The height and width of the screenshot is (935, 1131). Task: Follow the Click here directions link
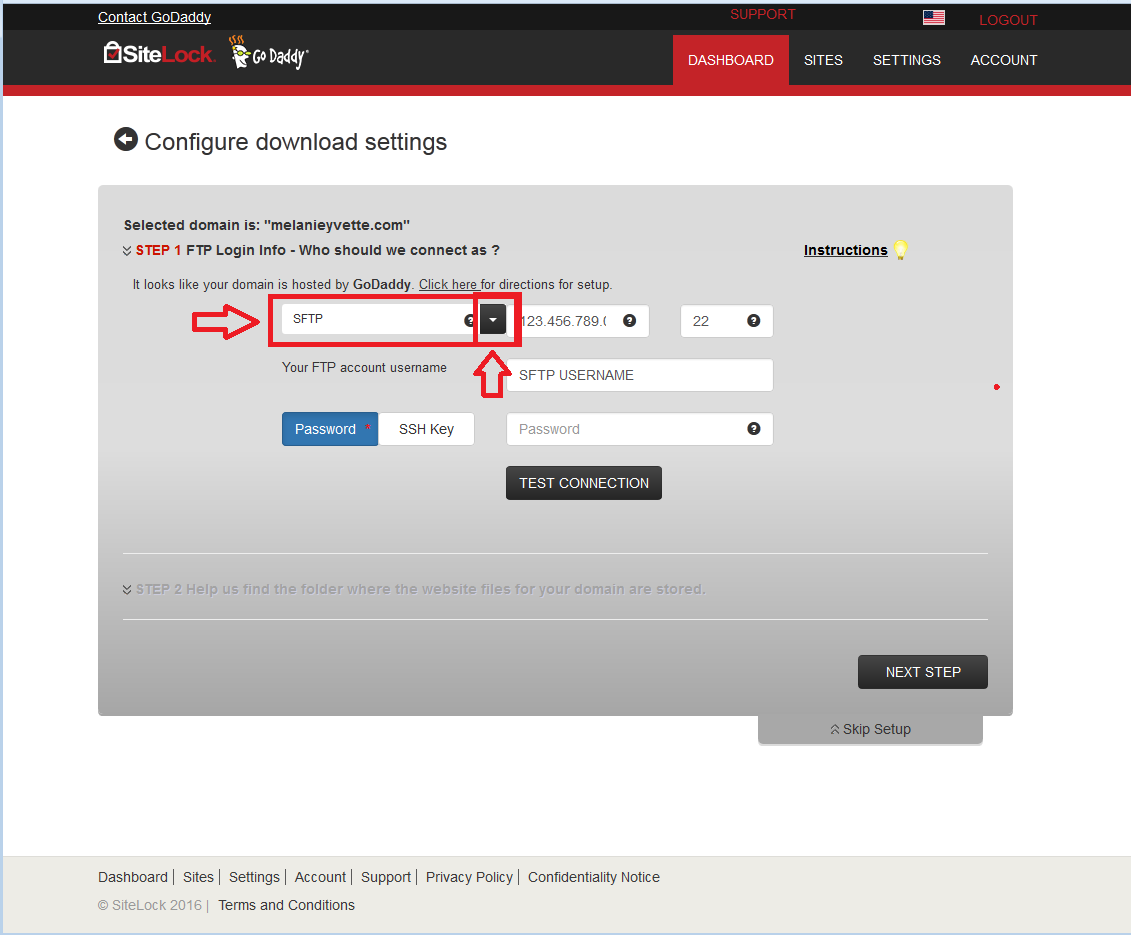coord(448,284)
